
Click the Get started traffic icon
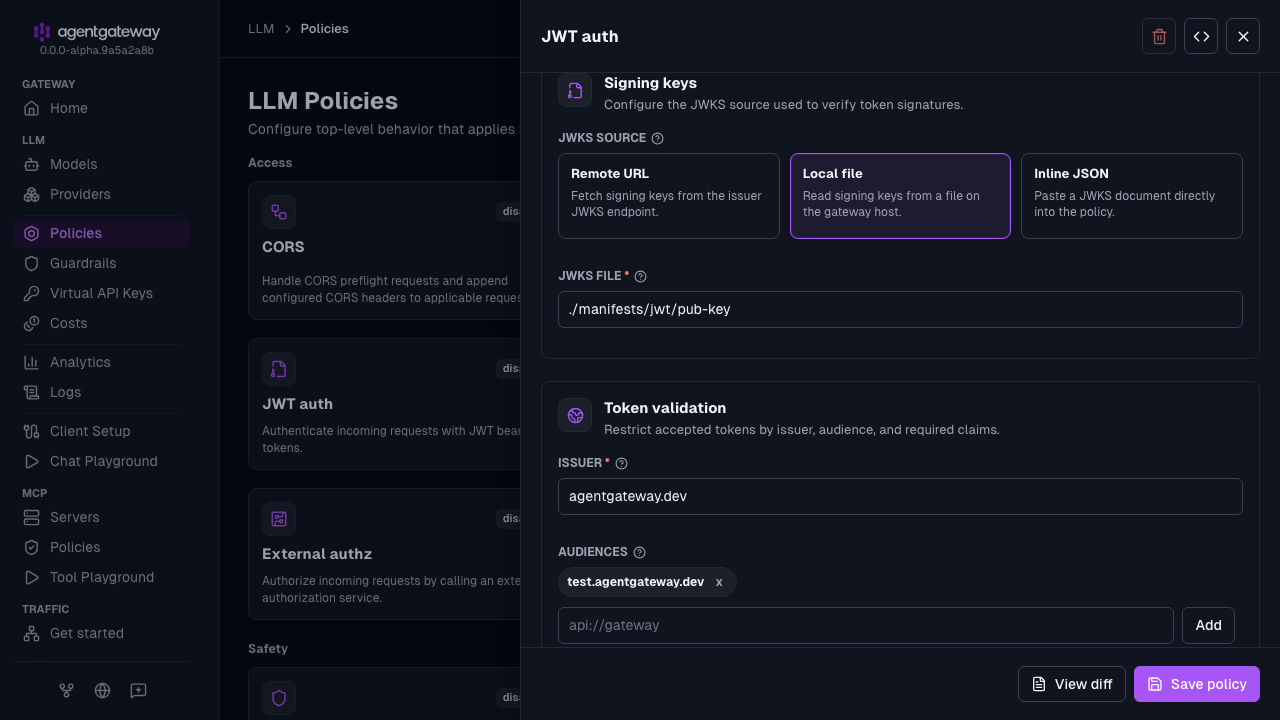click(31, 633)
